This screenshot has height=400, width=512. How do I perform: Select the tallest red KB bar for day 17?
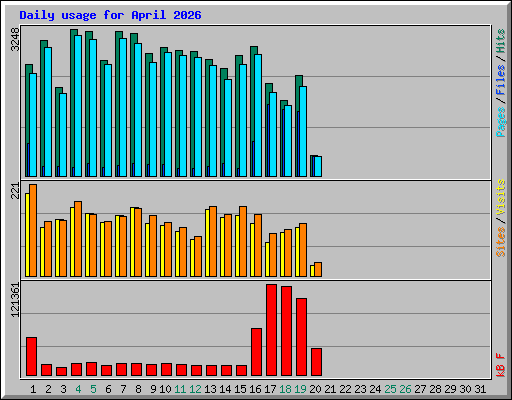[271, 330]
